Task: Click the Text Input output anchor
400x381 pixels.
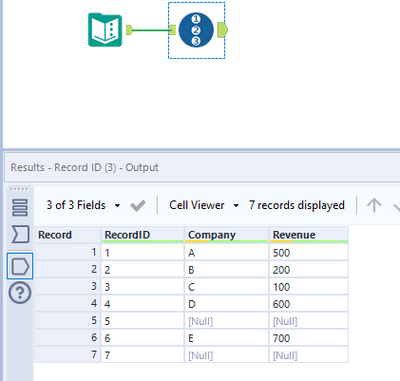Action: click(x=129, y=30)
